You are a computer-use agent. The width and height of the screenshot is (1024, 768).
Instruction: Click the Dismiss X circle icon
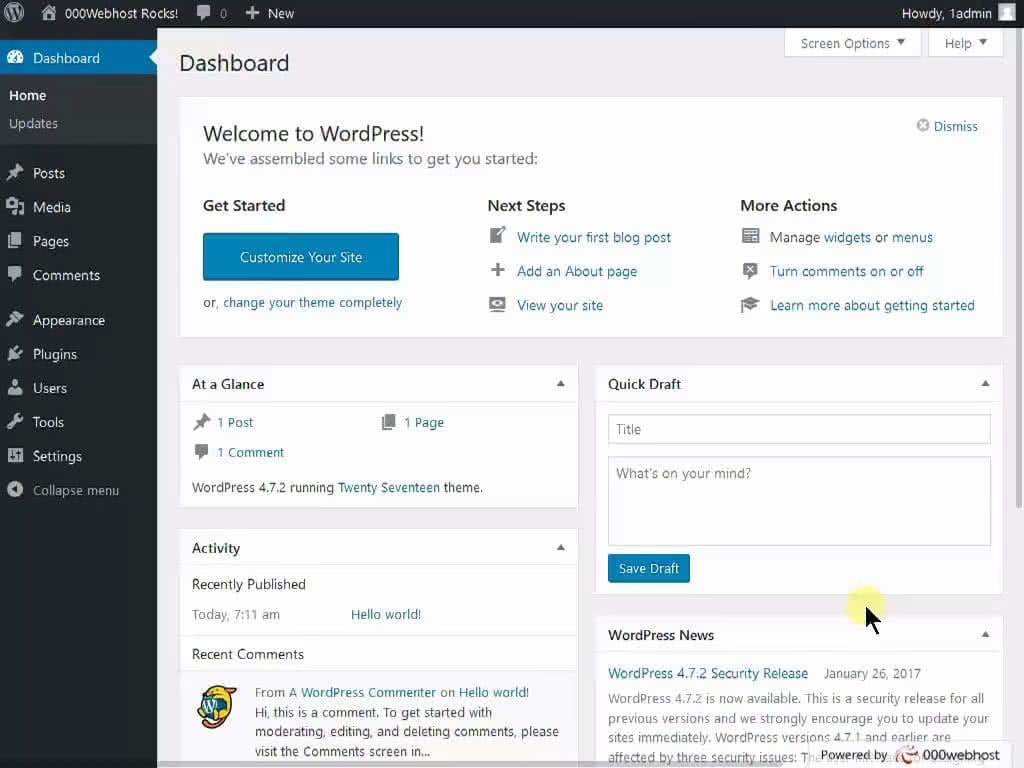pyautogui.click(x=922, y=125)
